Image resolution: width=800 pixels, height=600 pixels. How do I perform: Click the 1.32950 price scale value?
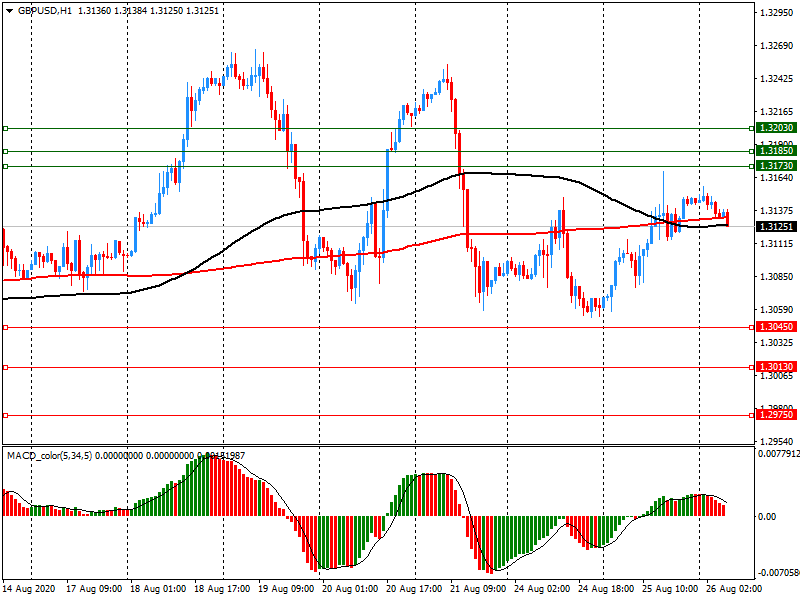click(x=777, y=13)
